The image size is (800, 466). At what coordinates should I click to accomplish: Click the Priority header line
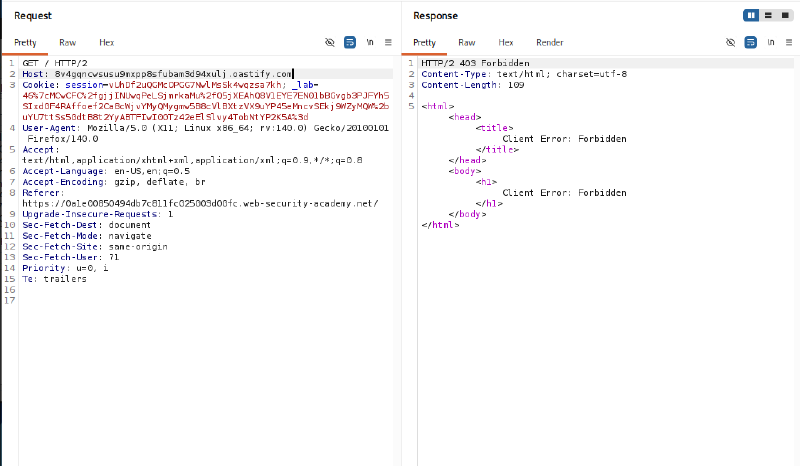coord(65,268)
